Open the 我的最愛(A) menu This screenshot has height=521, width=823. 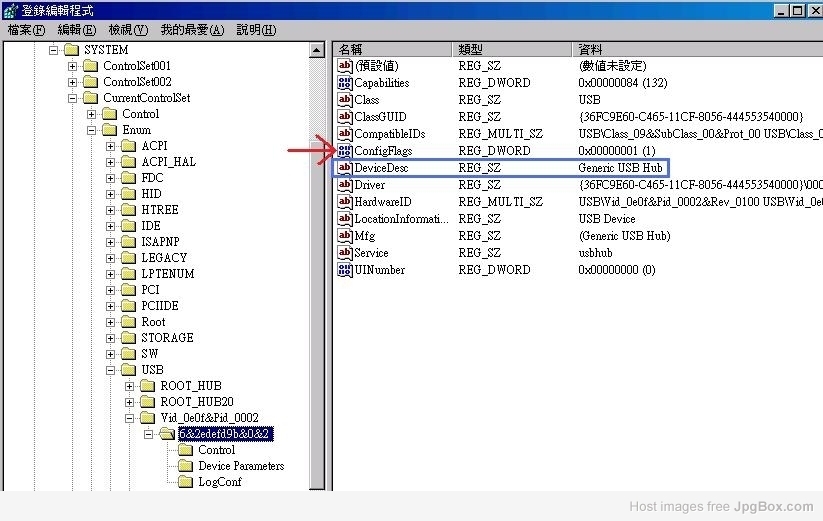tap(192, 30)
